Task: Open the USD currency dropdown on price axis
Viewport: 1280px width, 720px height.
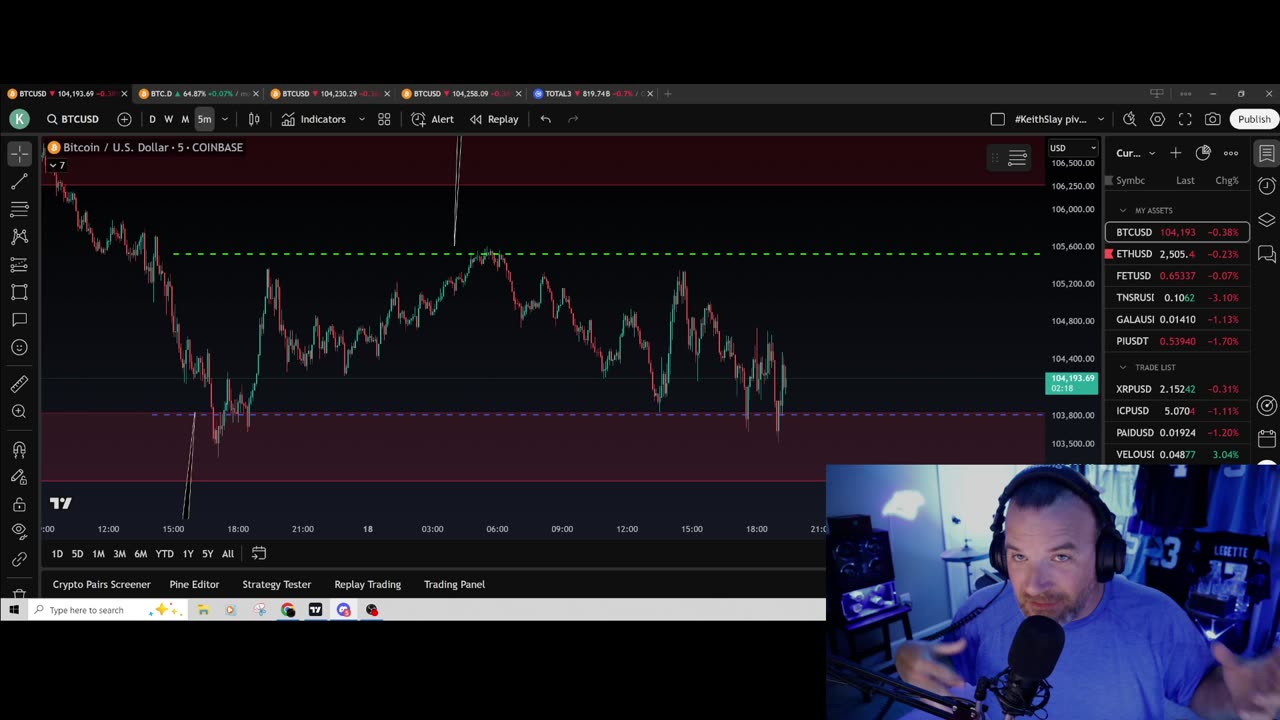Action: 1073,148
